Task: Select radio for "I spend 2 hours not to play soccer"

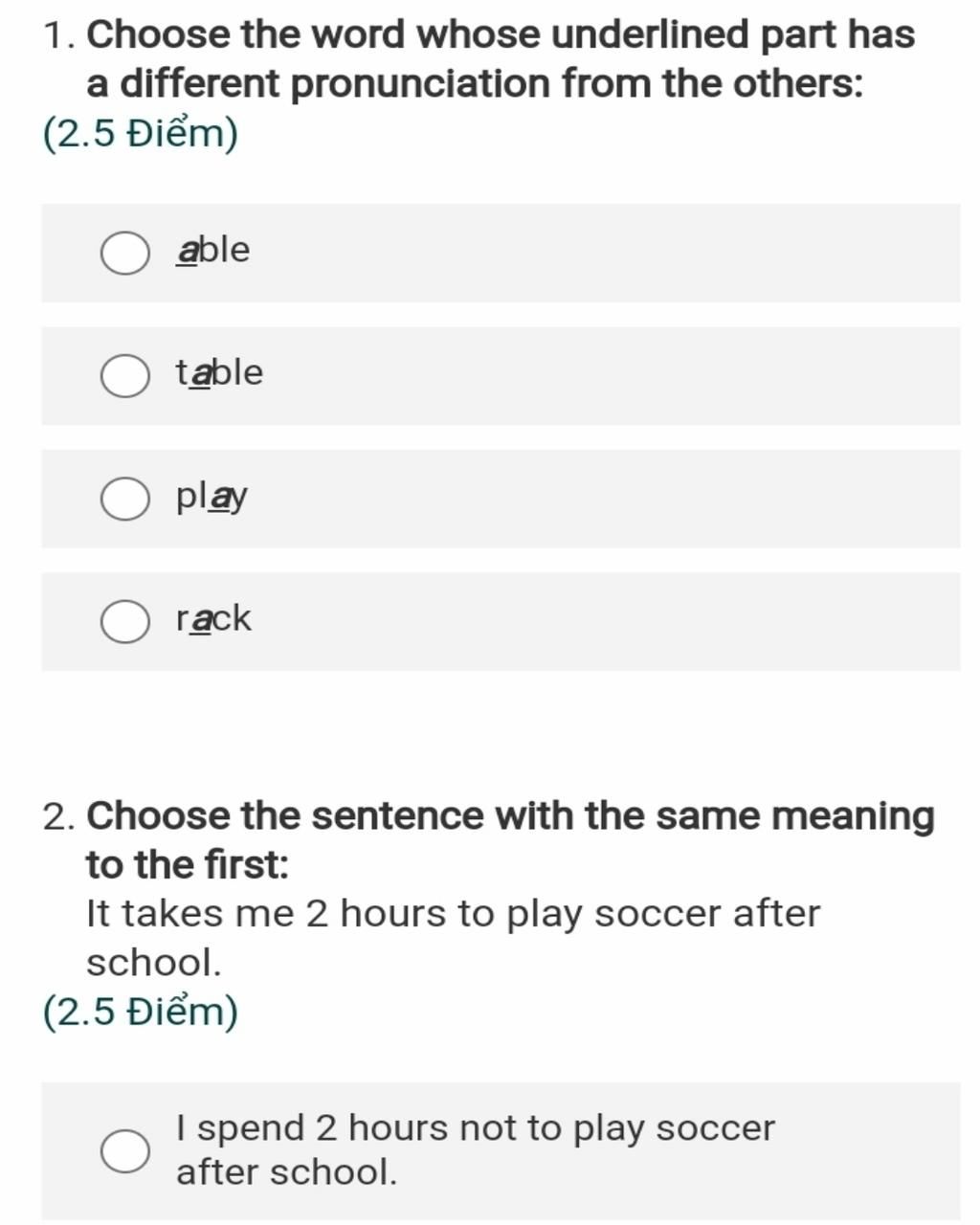Action: coord(124,1150)
